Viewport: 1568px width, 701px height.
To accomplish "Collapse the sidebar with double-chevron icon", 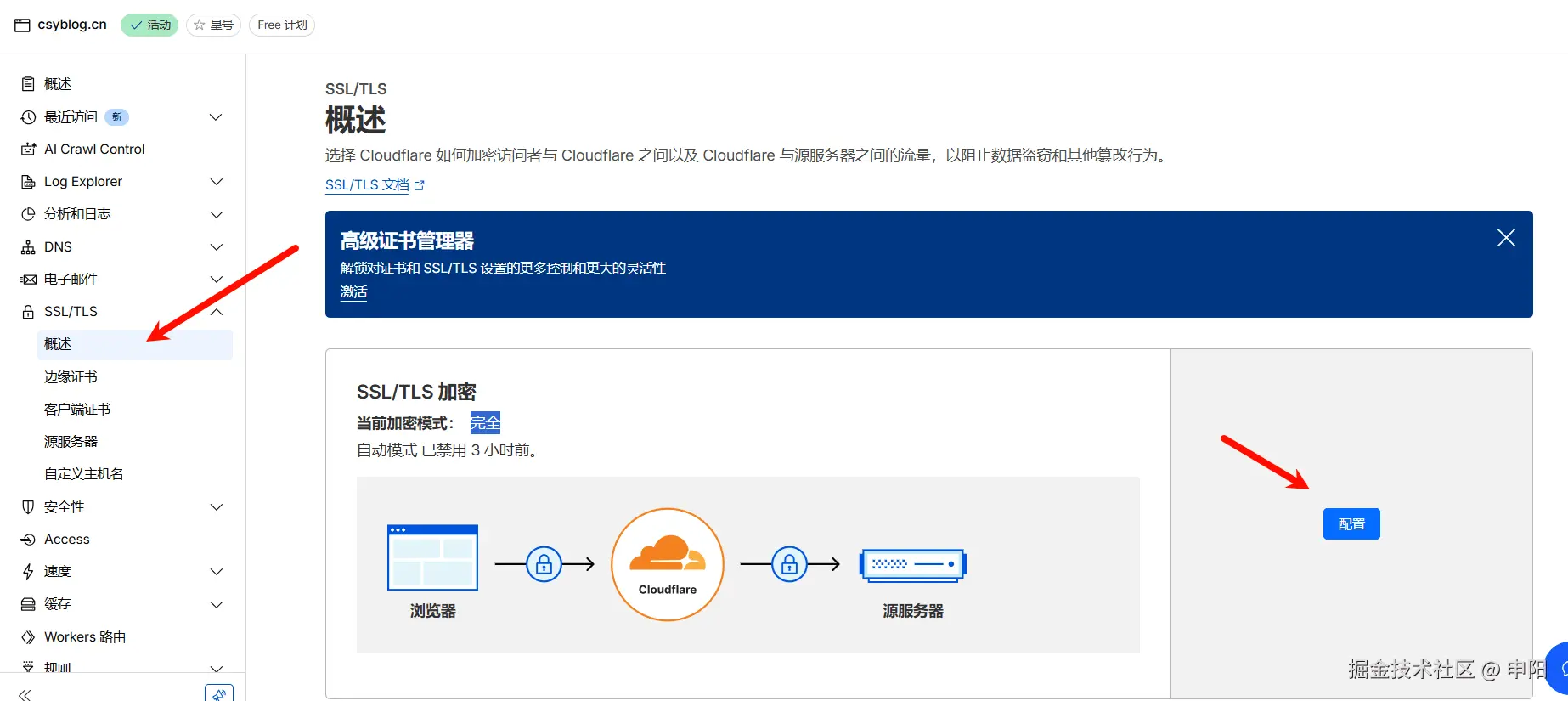I will 25,694.
